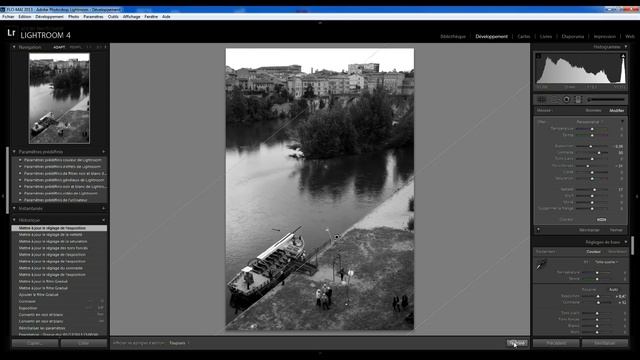640x360 pixels.
Task: Select the Graduated Filter tool icon
Action: tap(578, 100)
